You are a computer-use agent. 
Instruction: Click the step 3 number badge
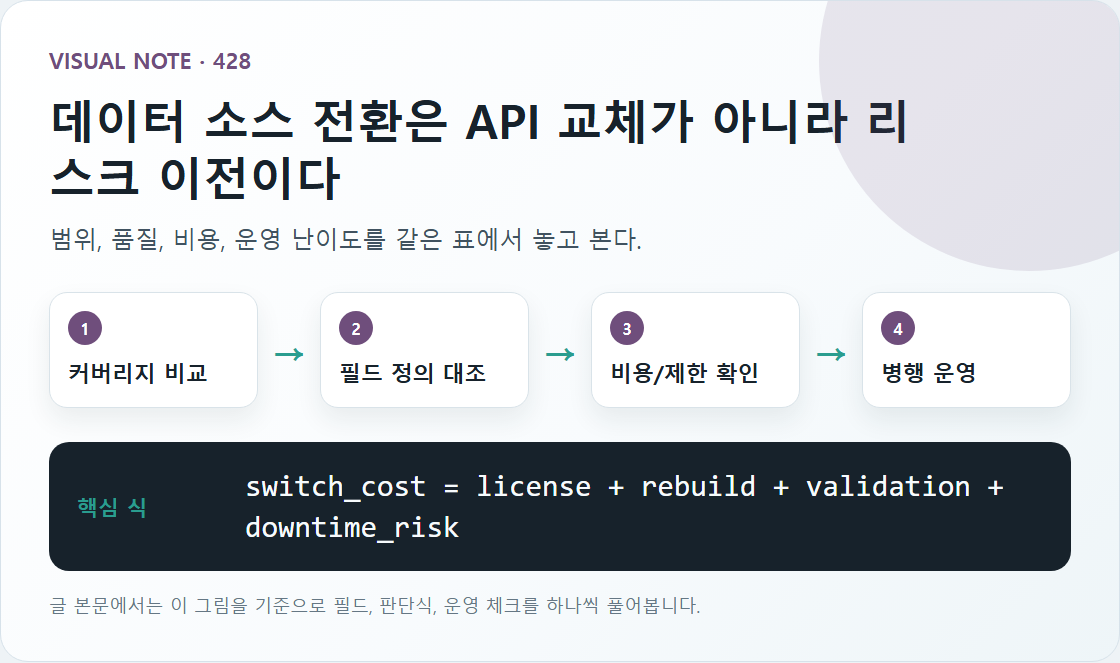[x=627, y=329]
